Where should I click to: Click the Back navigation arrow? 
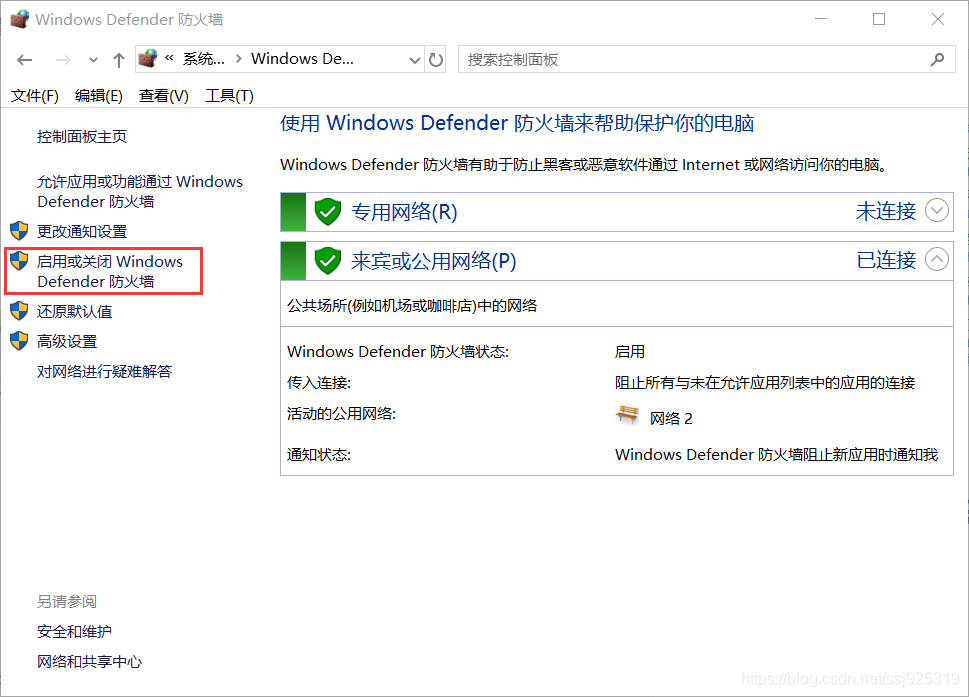(25, 60)
